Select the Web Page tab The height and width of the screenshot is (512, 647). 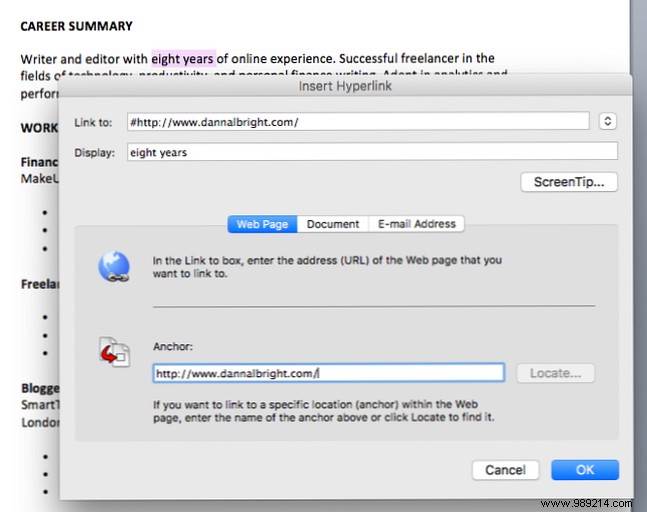[x=262, y=224]
